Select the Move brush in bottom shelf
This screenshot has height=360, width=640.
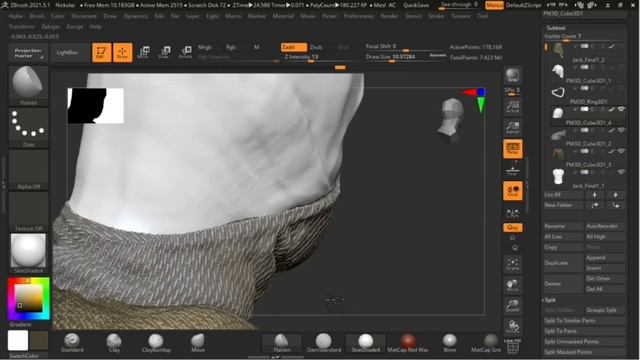(x=198, y=343)
